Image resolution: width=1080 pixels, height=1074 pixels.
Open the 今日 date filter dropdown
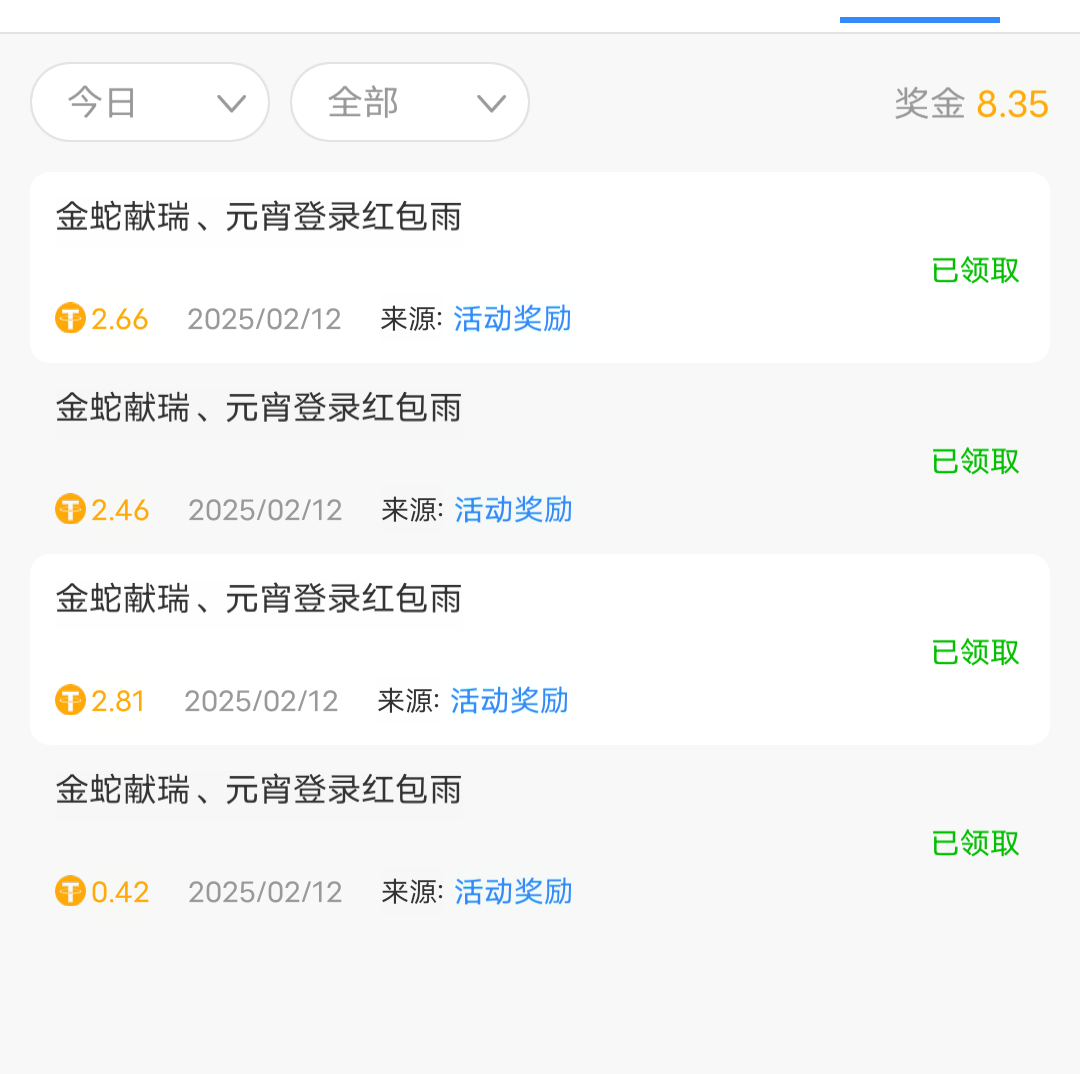(150, 103)
